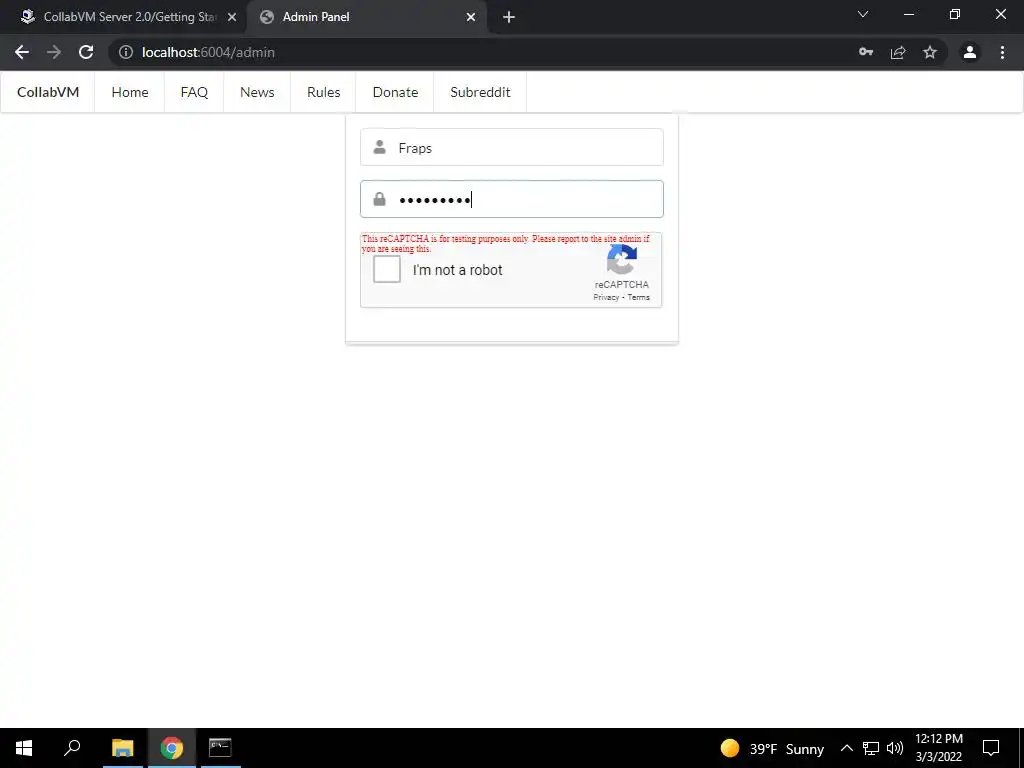The image size is (1024, 768).
Task: Click the reCAPTCHA logo
Action: 622,260
